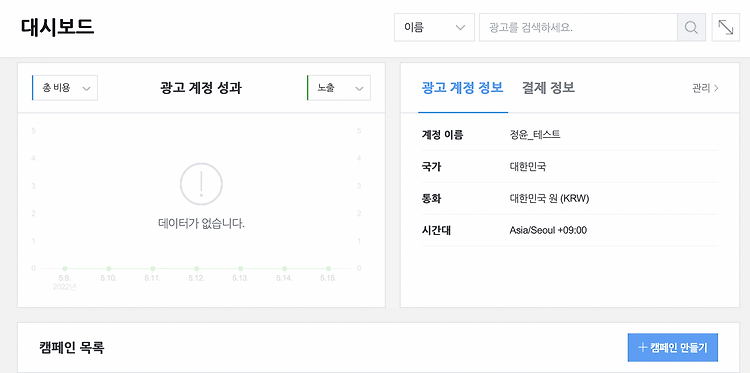This screenshot has width=750, height=373.
Task: Click the 국가 label
Action: click(x=431, y=167)
